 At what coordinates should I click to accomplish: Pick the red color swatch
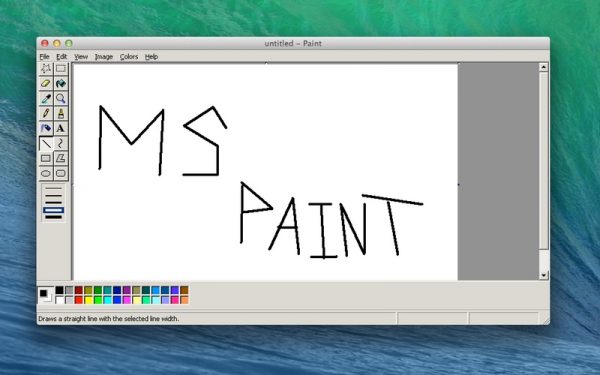79,300
